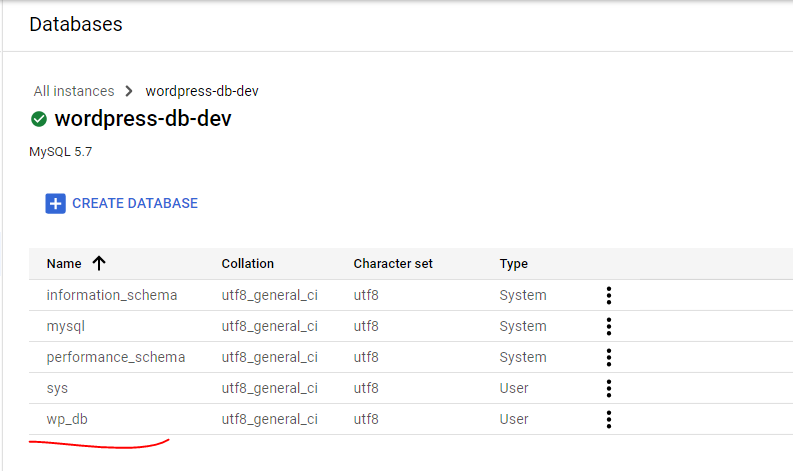The width and height of the screenshot is (793, 471).
Task: Click the utf8 character set in the mysql row
Action: pyautogui.click(x=366, y=326)
